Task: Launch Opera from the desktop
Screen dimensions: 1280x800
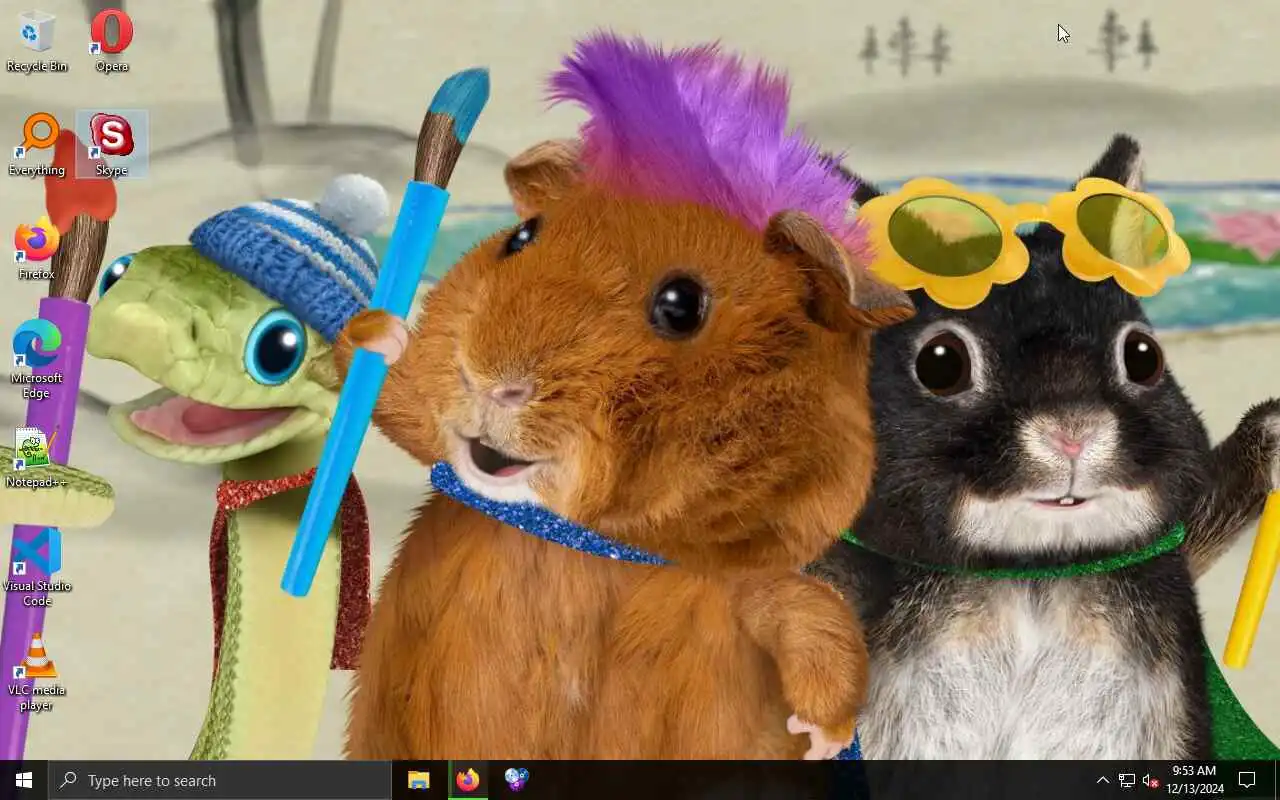Action: click(x=112, y=41)
